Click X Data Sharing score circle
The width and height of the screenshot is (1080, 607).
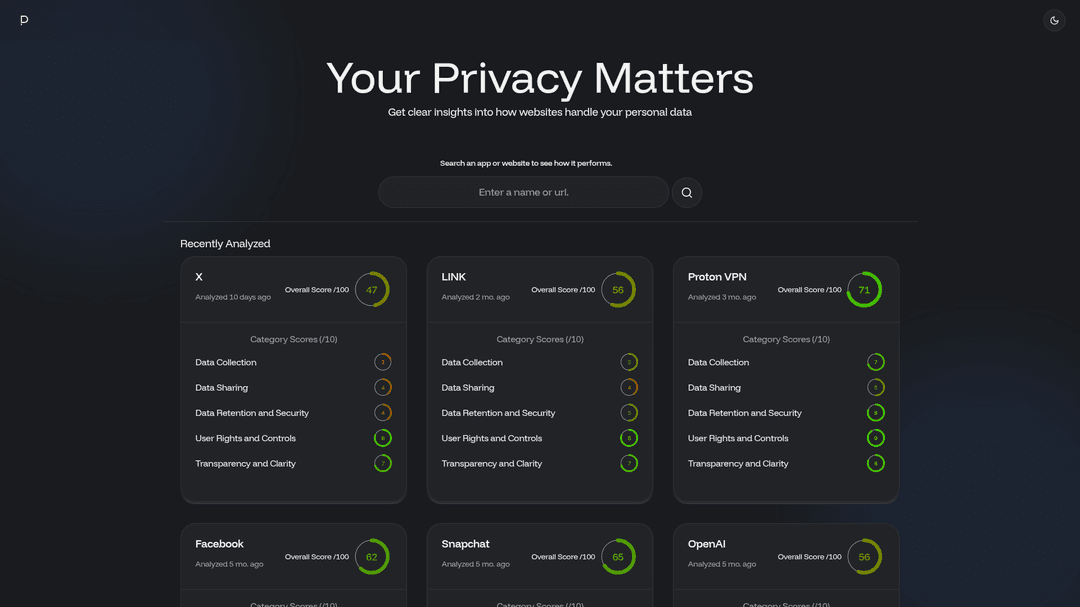[383, 387]
